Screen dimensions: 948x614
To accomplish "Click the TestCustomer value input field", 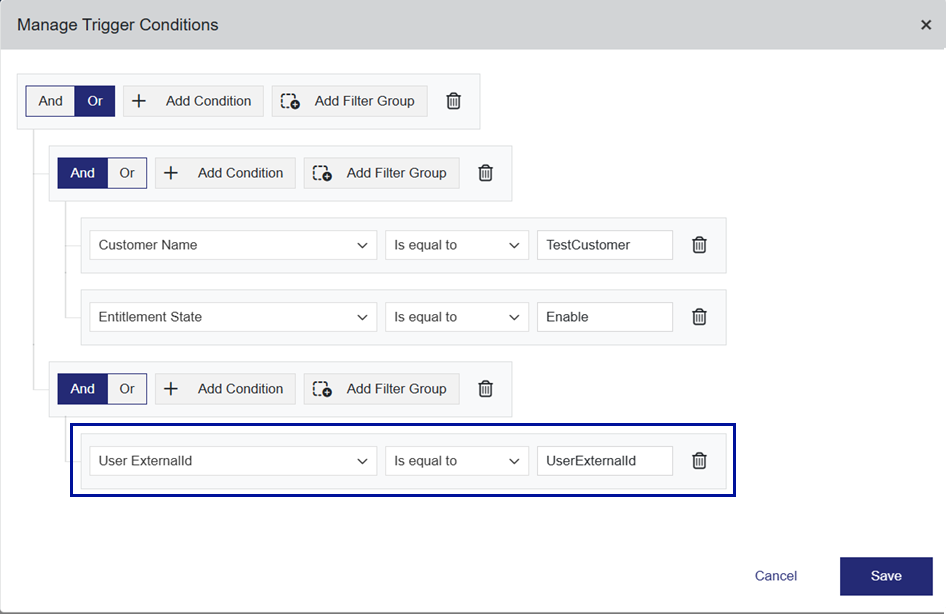I will click(x=604, y=245).
